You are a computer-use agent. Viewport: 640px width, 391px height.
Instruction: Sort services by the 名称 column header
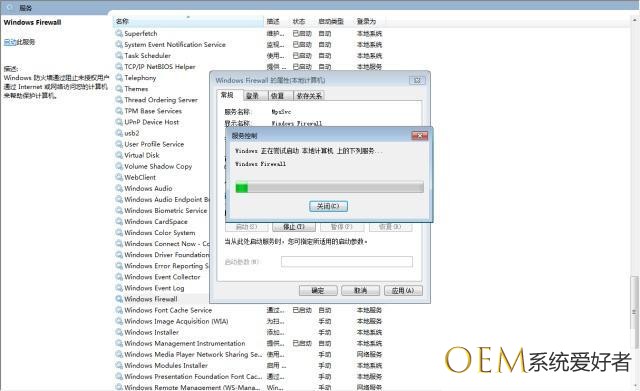click(x=188, y=21)
